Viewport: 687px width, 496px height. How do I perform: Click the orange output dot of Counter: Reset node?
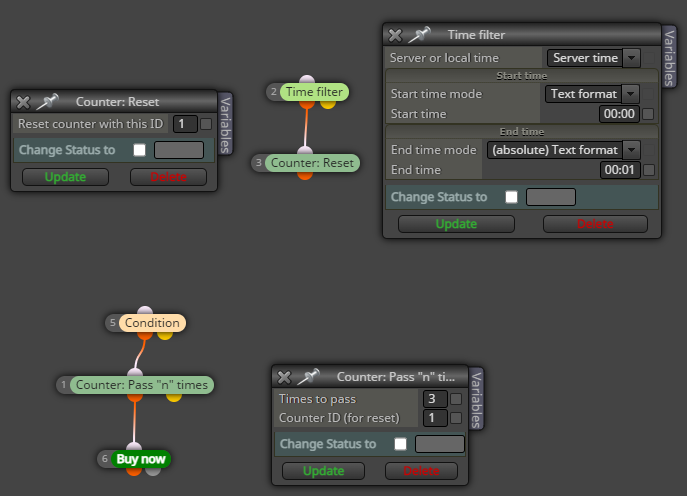[x=305, y=175]
